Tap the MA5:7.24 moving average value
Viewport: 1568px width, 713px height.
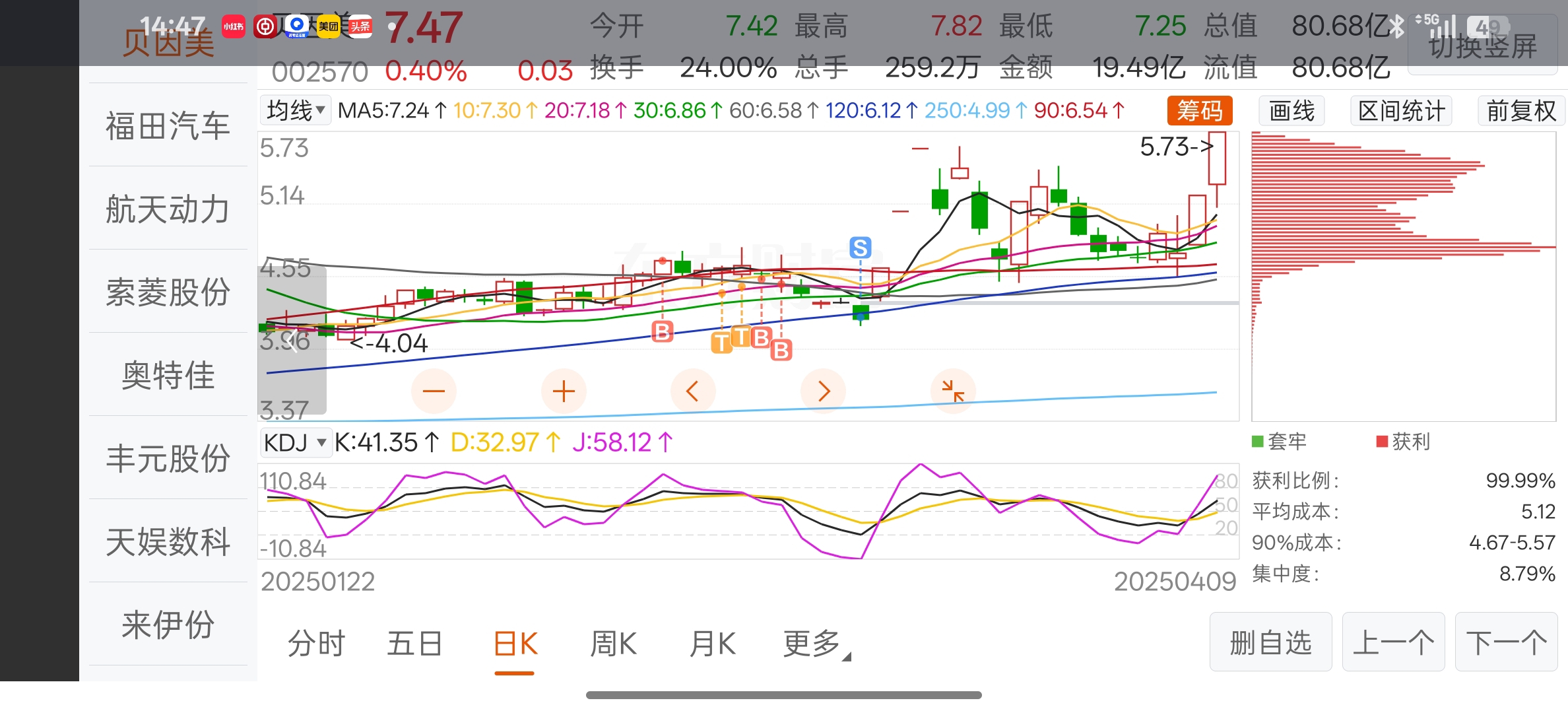tap(392, 110)
